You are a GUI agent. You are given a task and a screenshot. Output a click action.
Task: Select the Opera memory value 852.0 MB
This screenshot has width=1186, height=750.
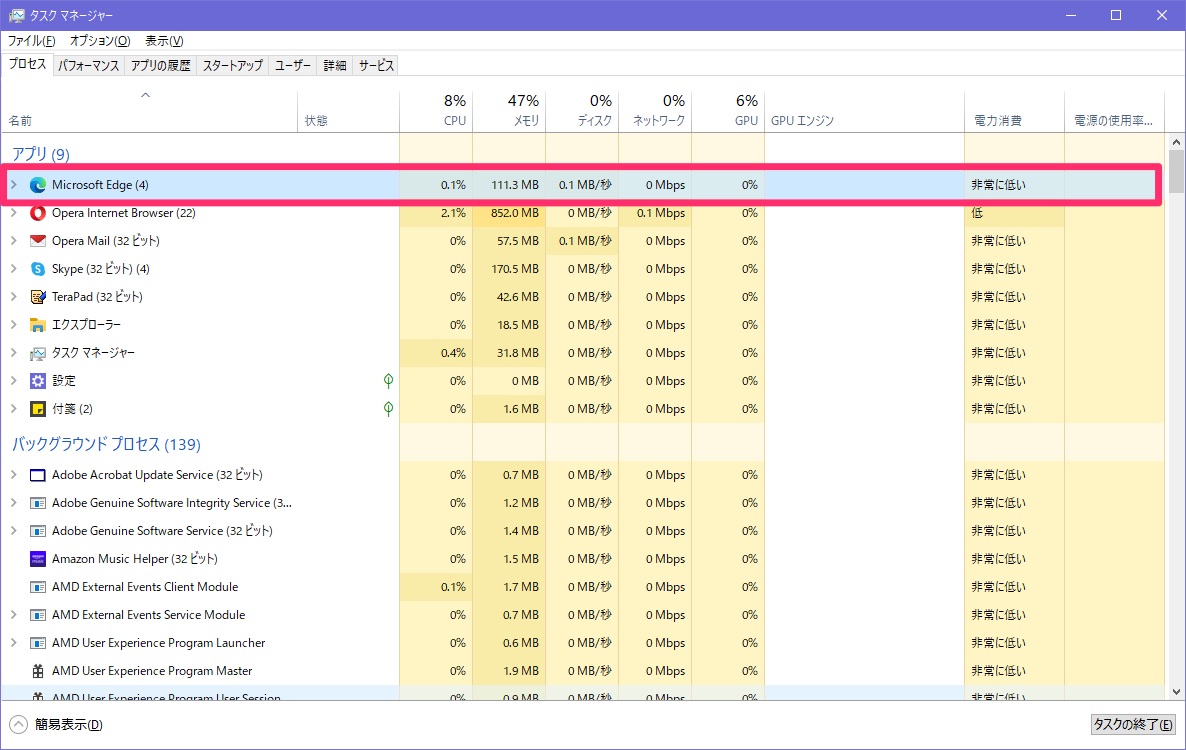point(514,212)
